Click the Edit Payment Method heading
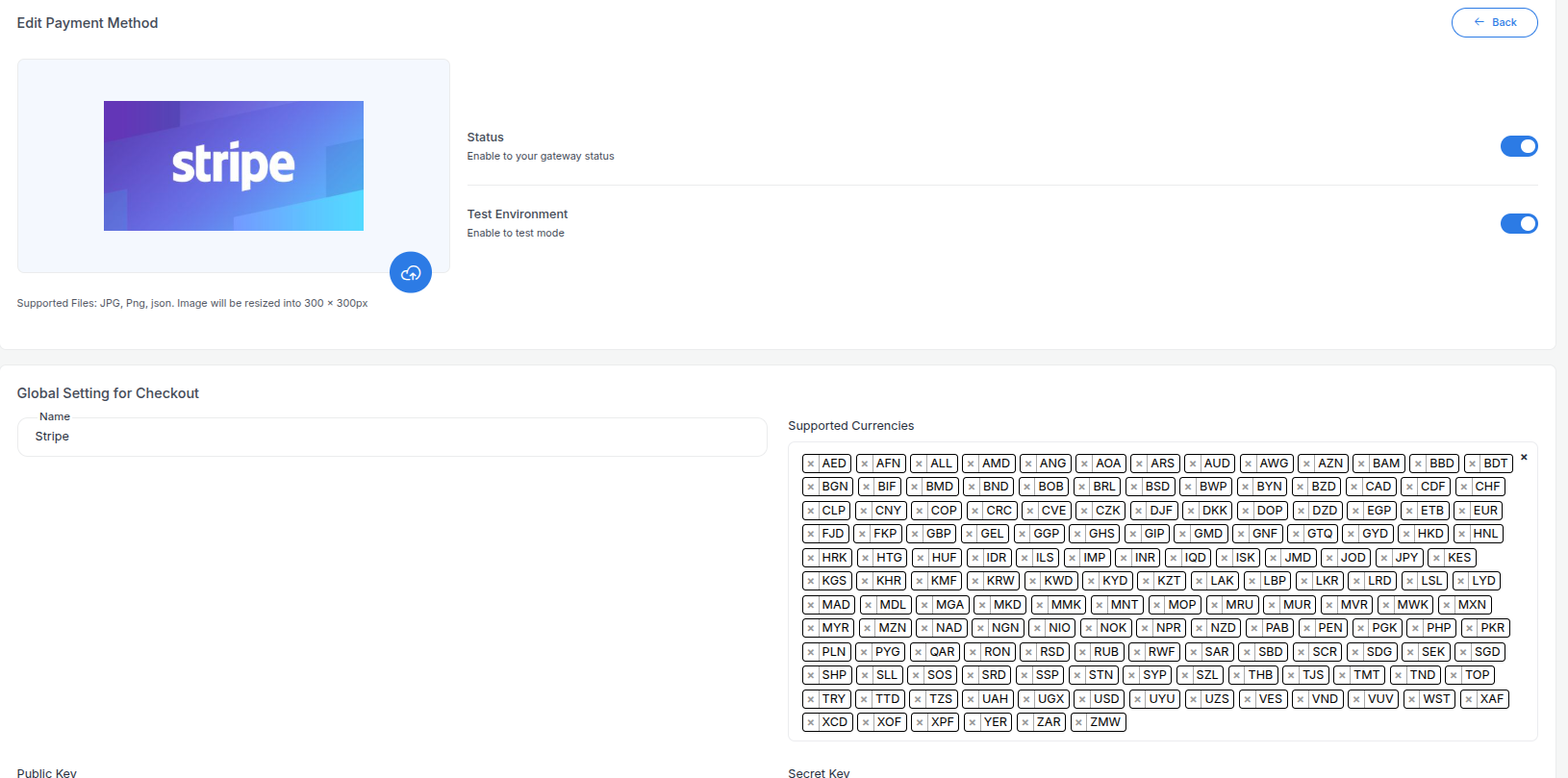The width and height of the screenshot is (1568, 778). click(88, 23)
